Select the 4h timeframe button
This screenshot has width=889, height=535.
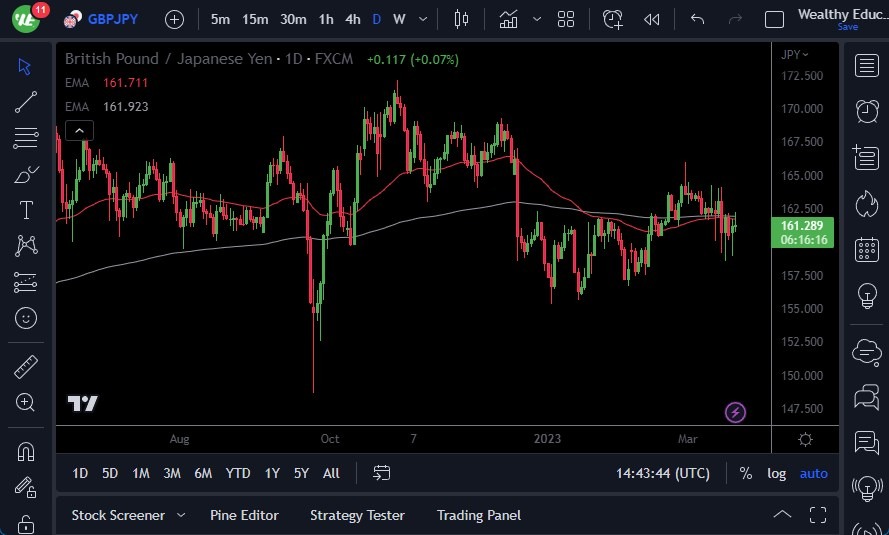[x=352, y=19]
